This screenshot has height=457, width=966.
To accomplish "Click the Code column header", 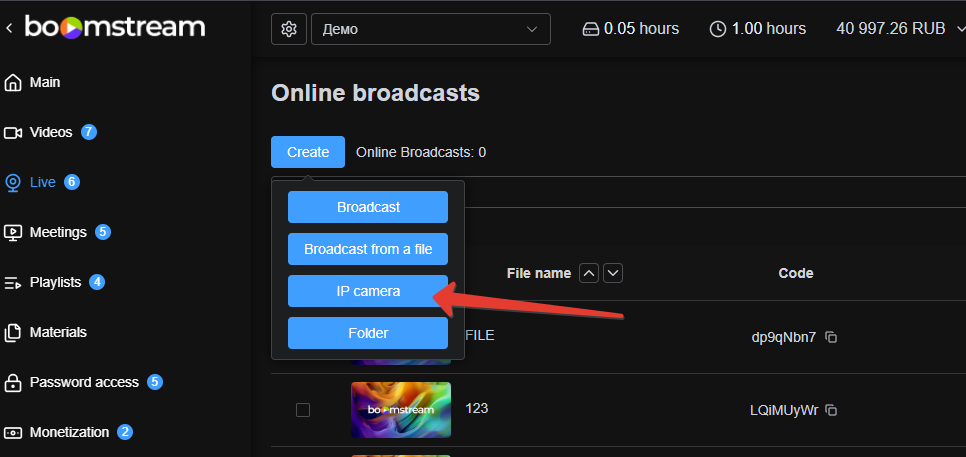I will 796,273.
